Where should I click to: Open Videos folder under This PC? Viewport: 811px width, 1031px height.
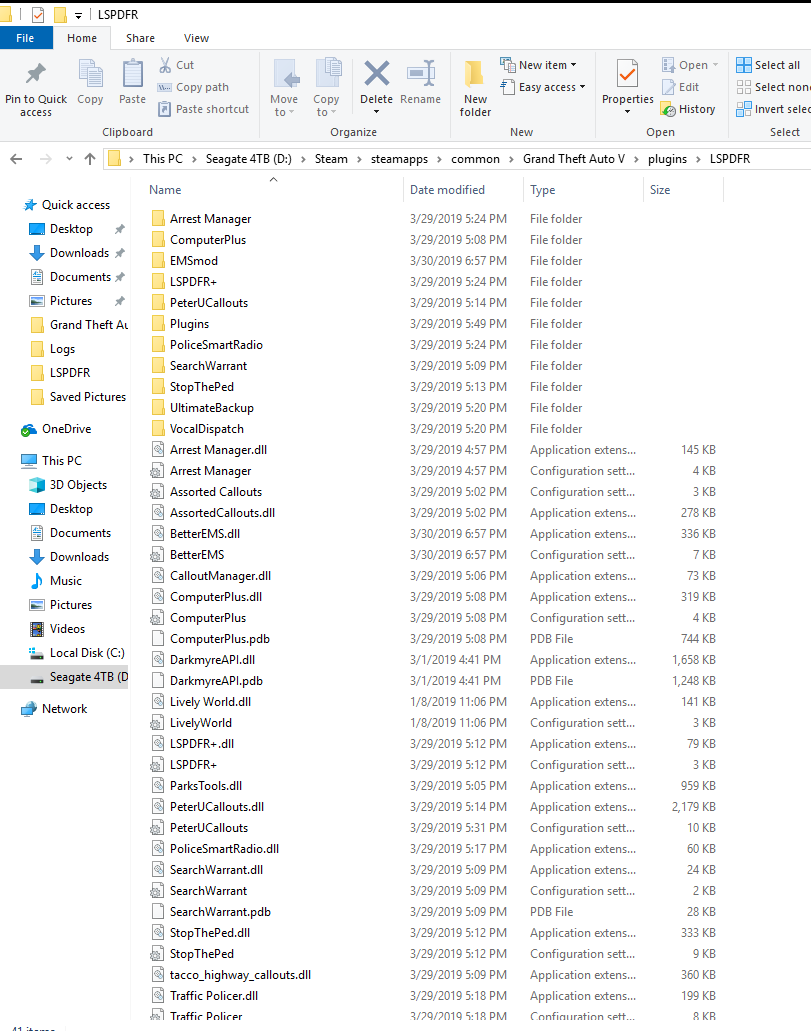57,629
